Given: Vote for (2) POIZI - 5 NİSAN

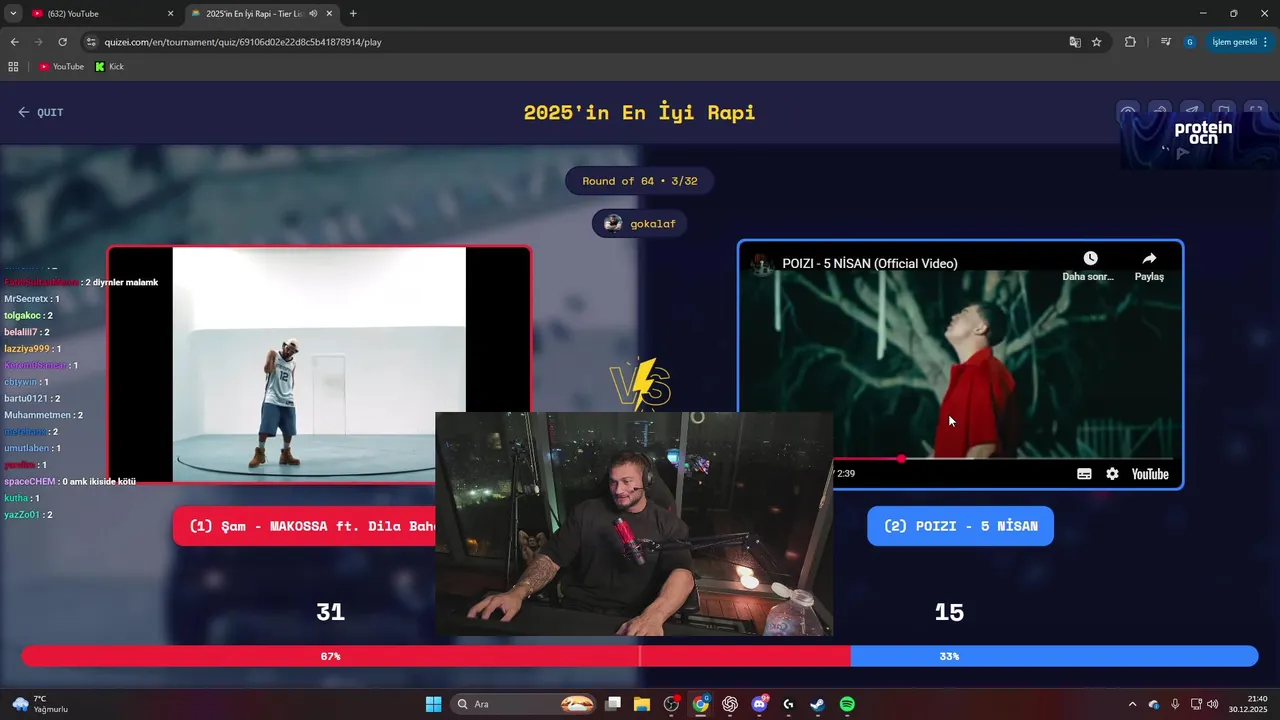Looking at the screenshot, I should click(960, 526).
